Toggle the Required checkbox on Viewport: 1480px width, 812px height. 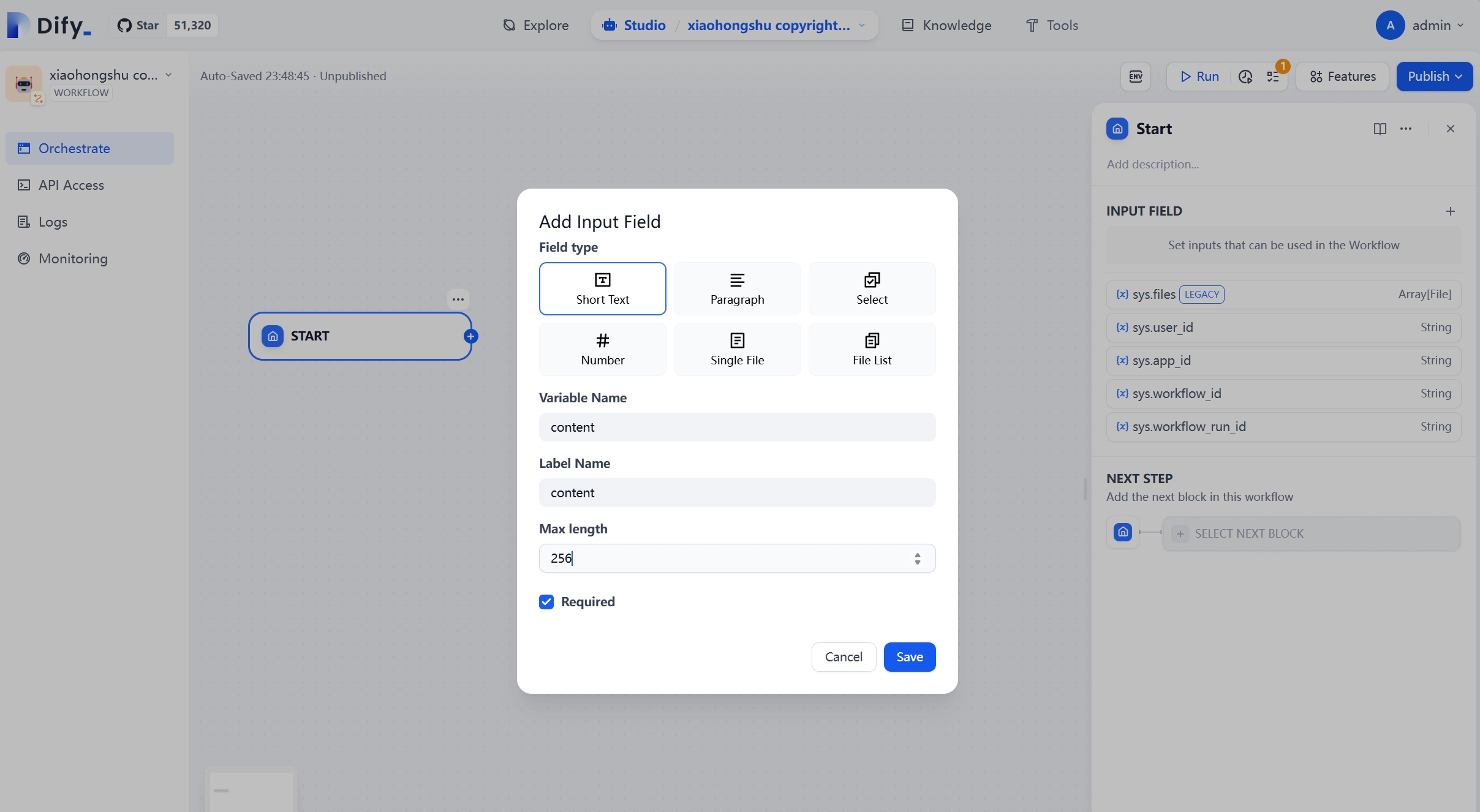click(546, 601)
